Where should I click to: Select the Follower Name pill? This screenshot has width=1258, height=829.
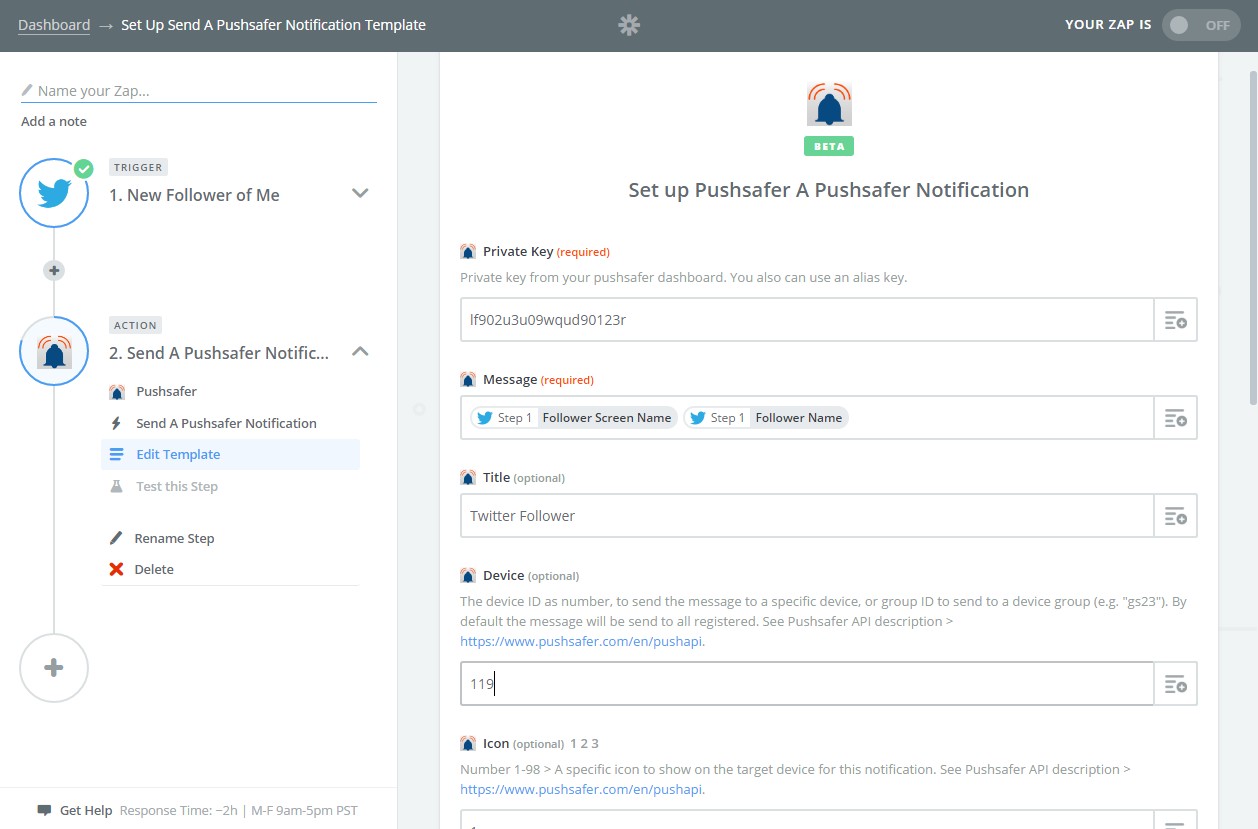point(766,418)
